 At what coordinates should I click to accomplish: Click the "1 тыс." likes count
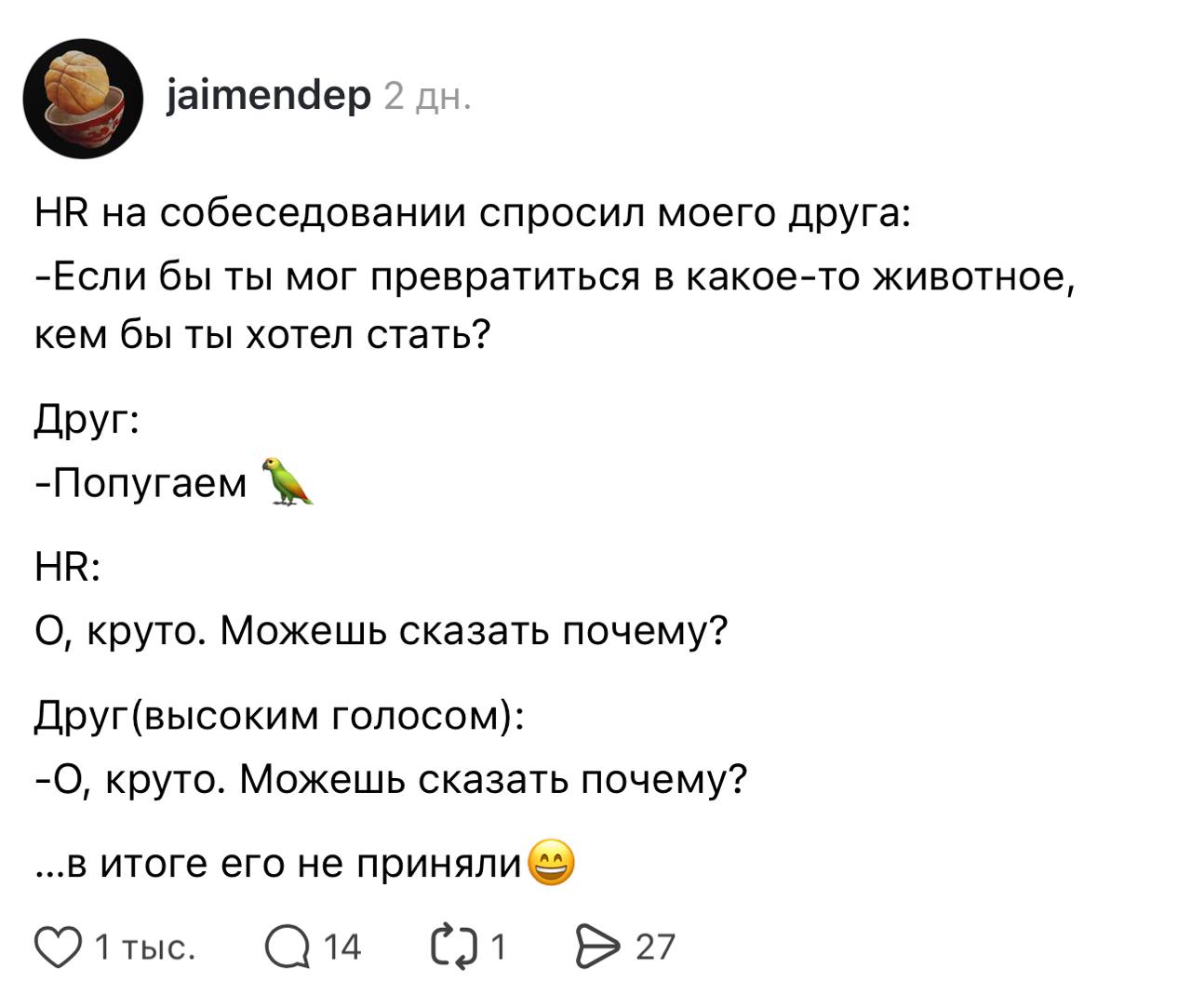point(145,948)
